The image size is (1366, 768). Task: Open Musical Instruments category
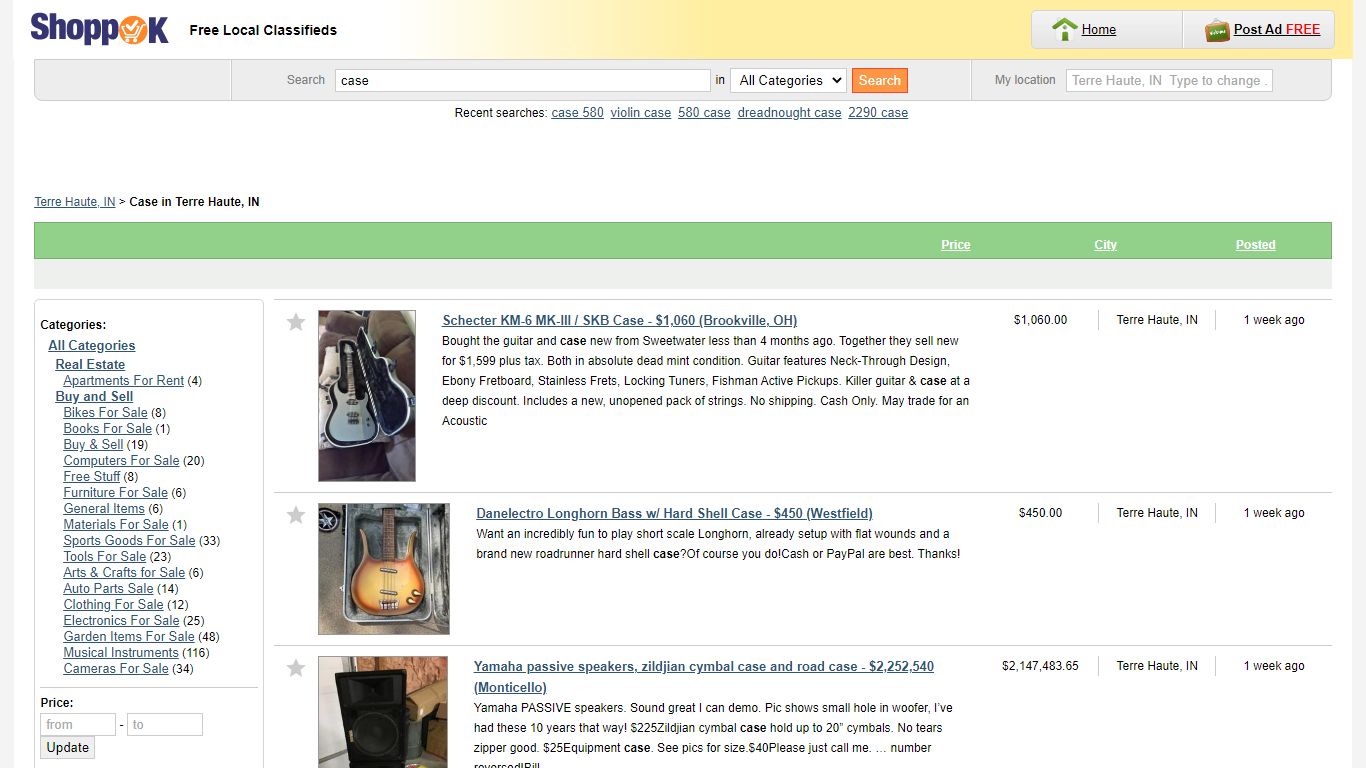pyautogui.click(x=121, y=653)
